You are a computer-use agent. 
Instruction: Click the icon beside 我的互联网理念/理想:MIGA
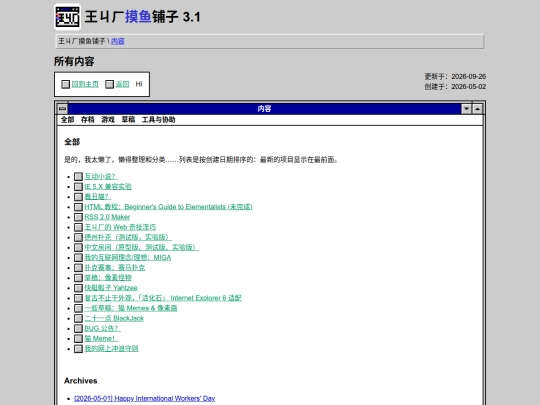coord(79,258)
